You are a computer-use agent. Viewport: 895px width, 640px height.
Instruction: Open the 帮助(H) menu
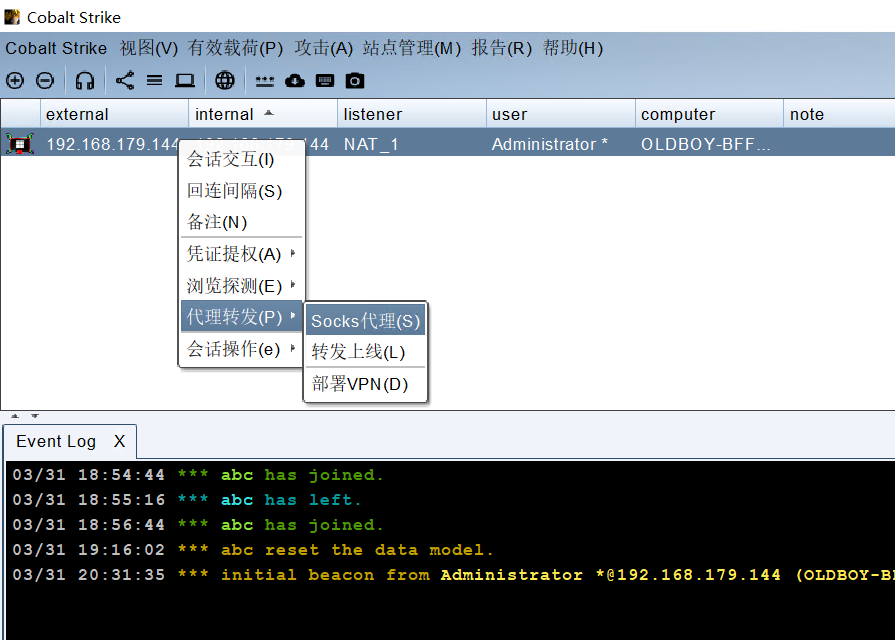tap(573, 48)
